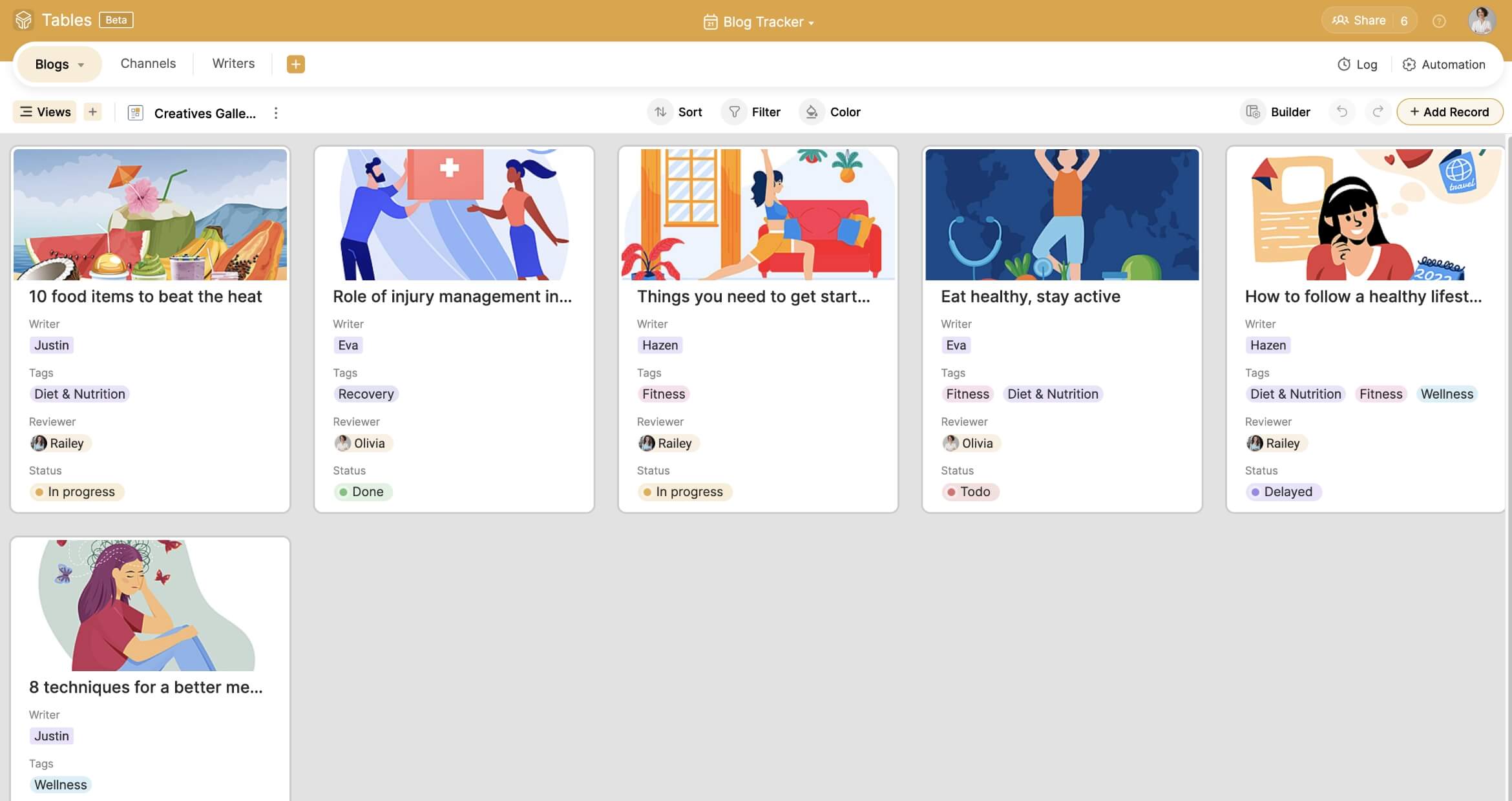Open the Filter funnel option
The width and height of the screenshot is (1512, 801).
tap(735, 112)
